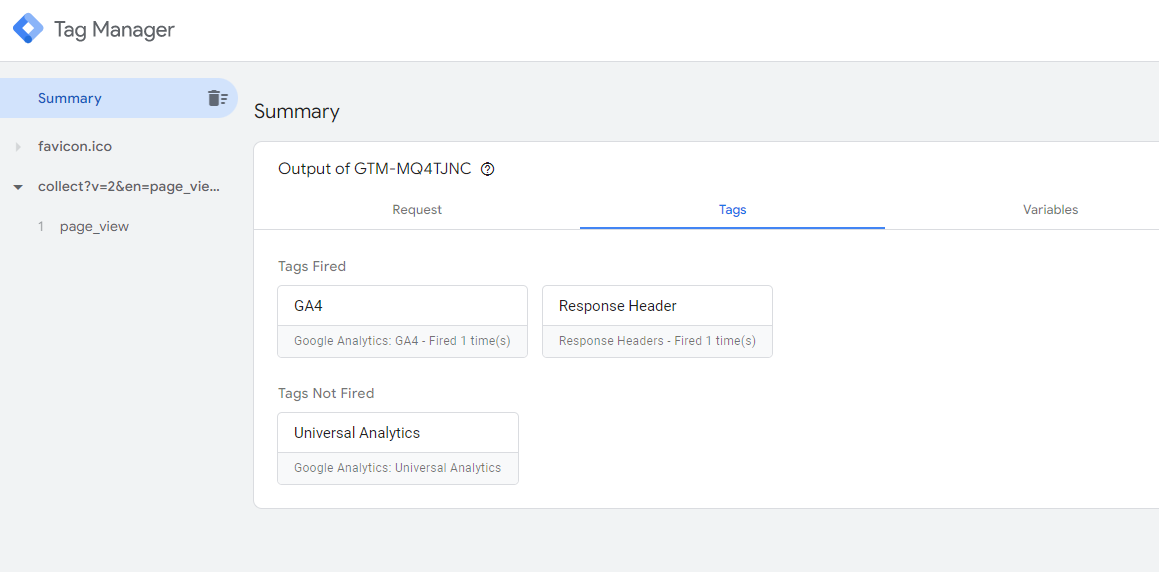Viewport: 1159px width, 572px height.
Task: Expand the favicon.ico request arrow
Action: click(18, 147)
